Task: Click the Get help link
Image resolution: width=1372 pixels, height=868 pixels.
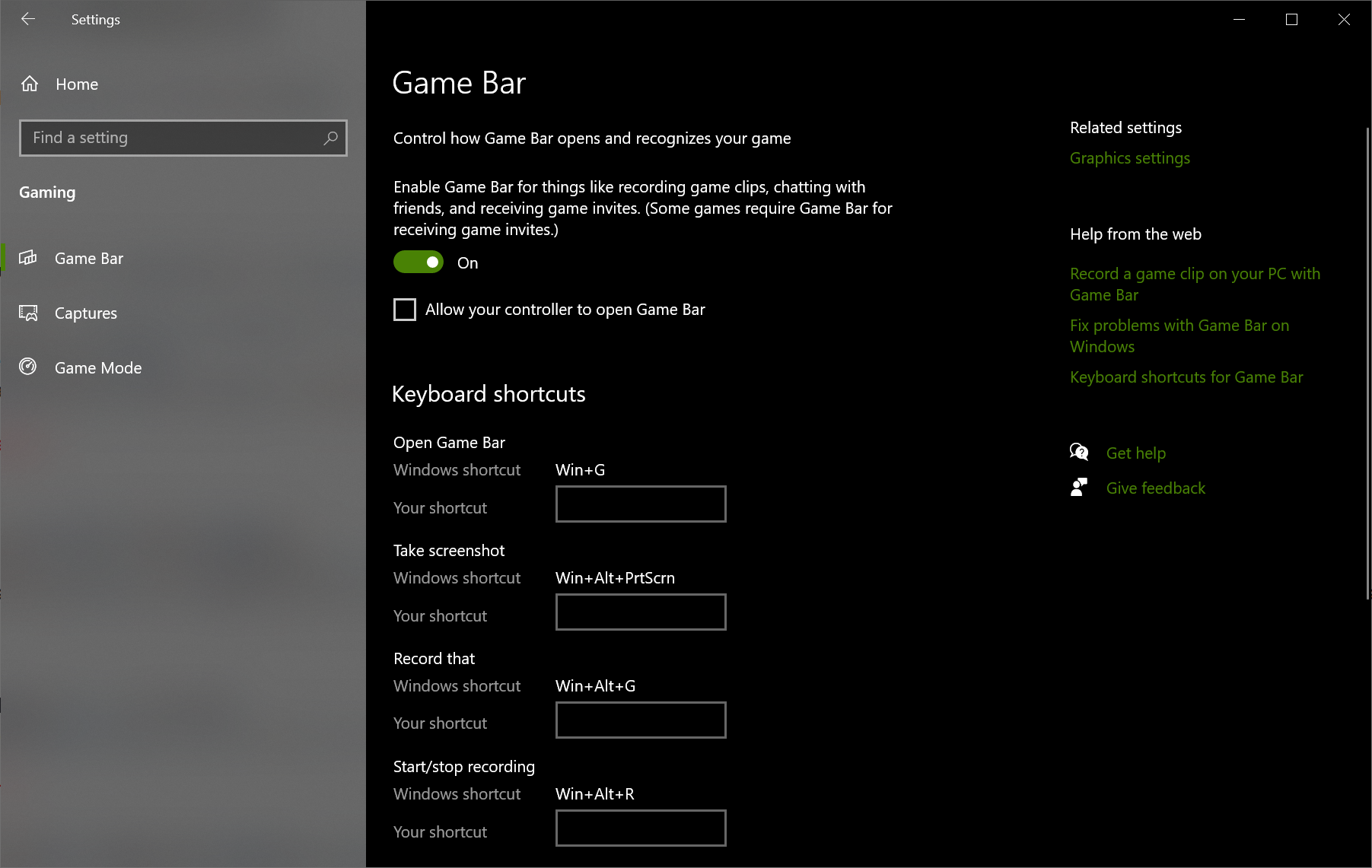Action: tap(1136, 453)
